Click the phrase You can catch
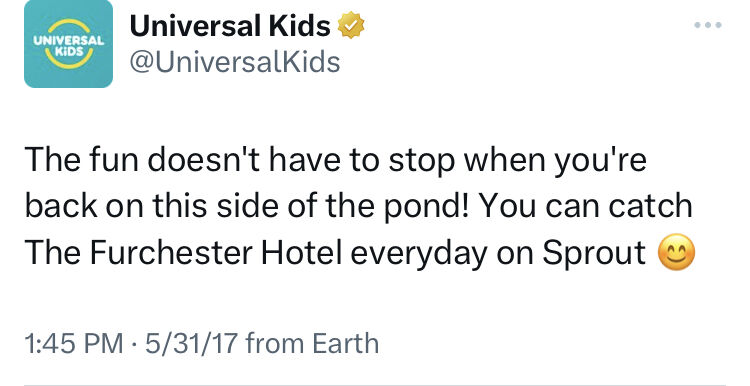The height and width of the screenshot is (386, 750). tap(586, 206)
